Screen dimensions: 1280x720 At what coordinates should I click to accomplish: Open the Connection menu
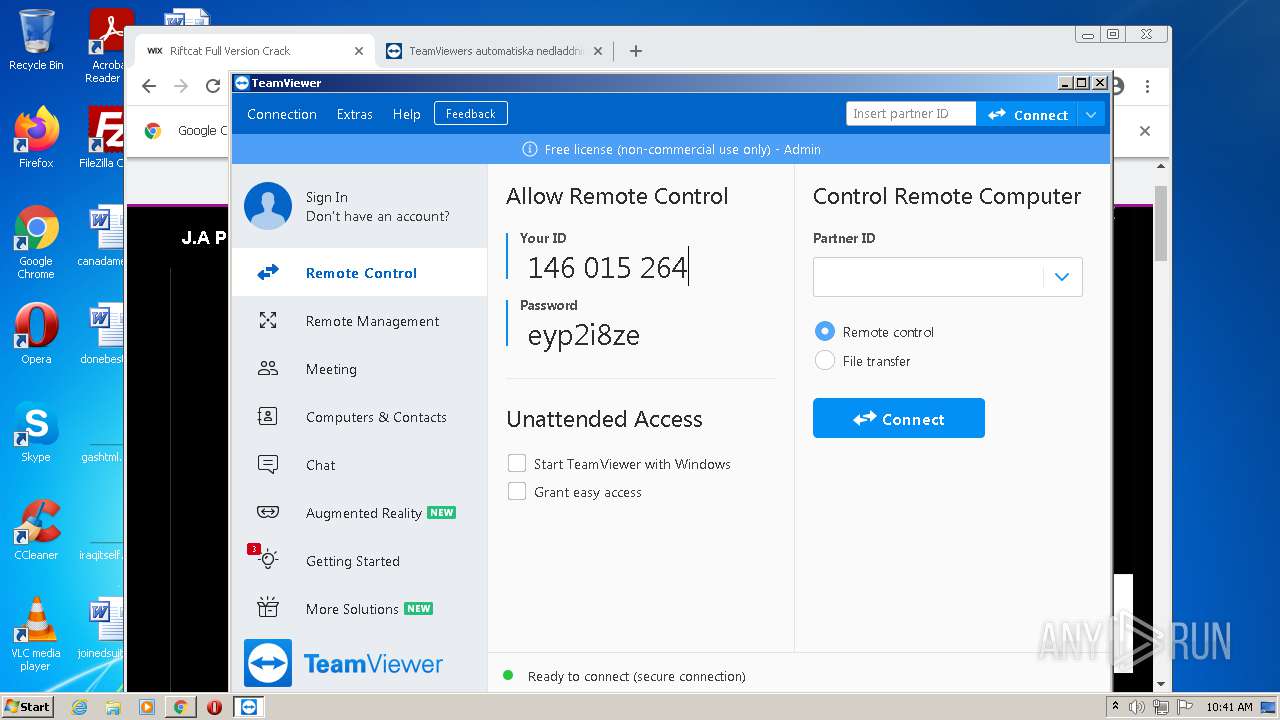(282, 114)
